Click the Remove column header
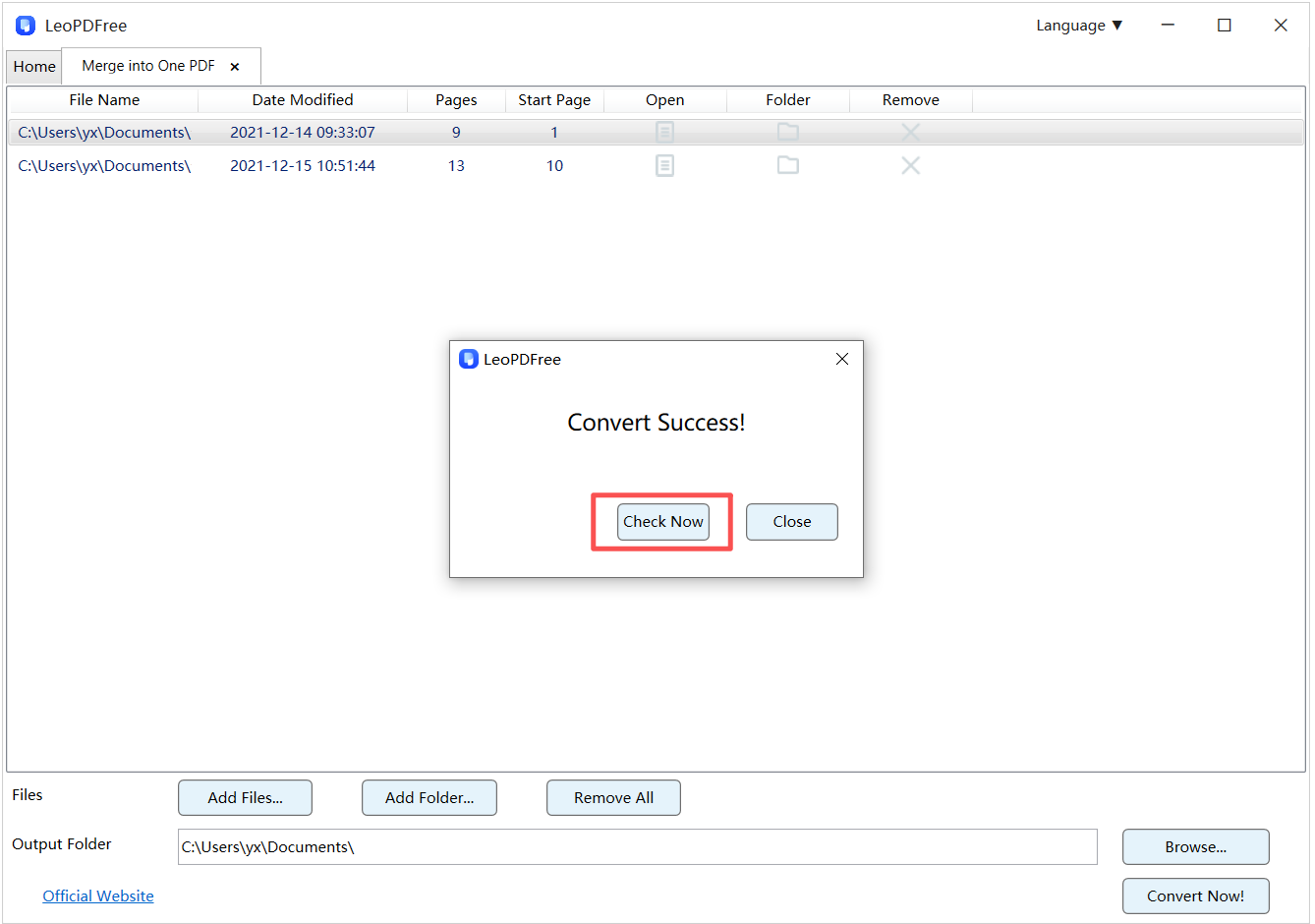This screenshot has width=1315, height=924. (x=911, y=100)
